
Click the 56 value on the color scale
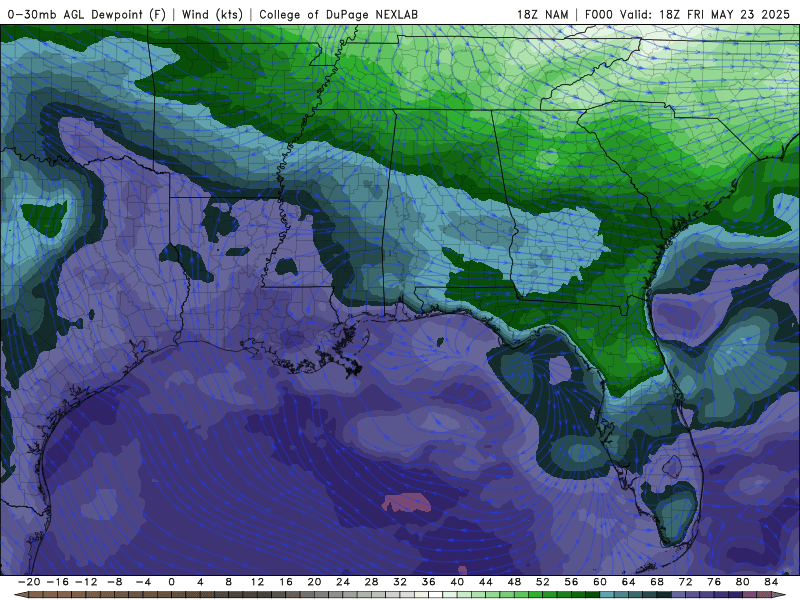(572, 582)
